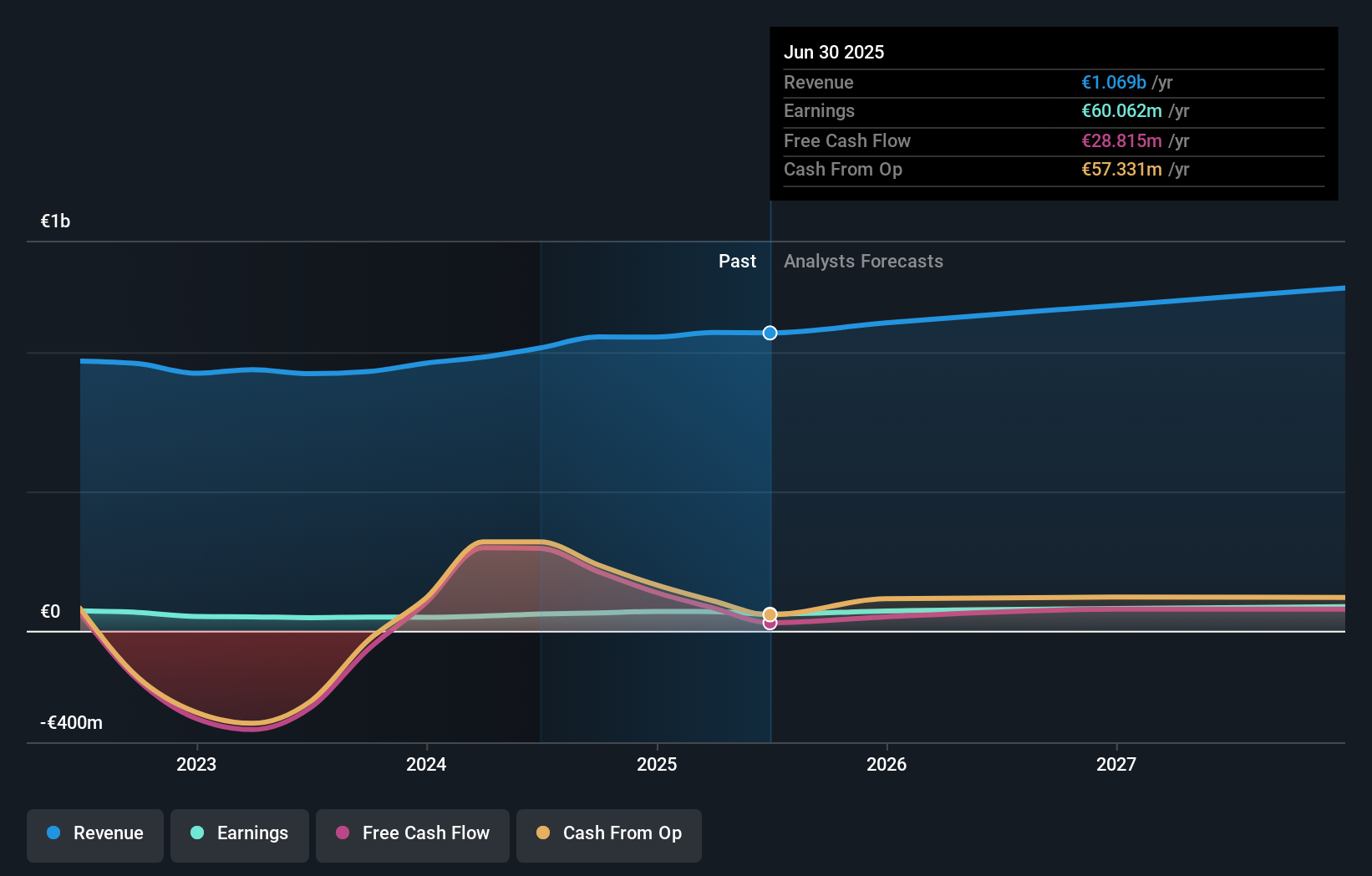Click the €1.069b Revenue value link
The height and width of the screenshot is (876, 1372).
[1113, 82]
